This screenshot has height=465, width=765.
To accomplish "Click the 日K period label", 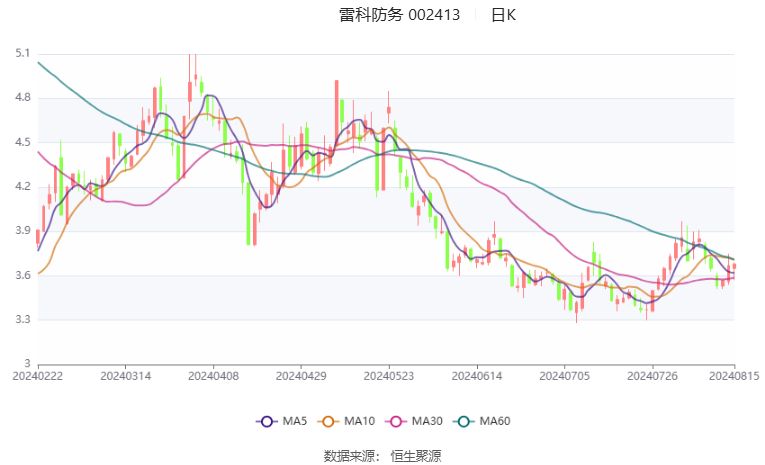I will (503, 15).
